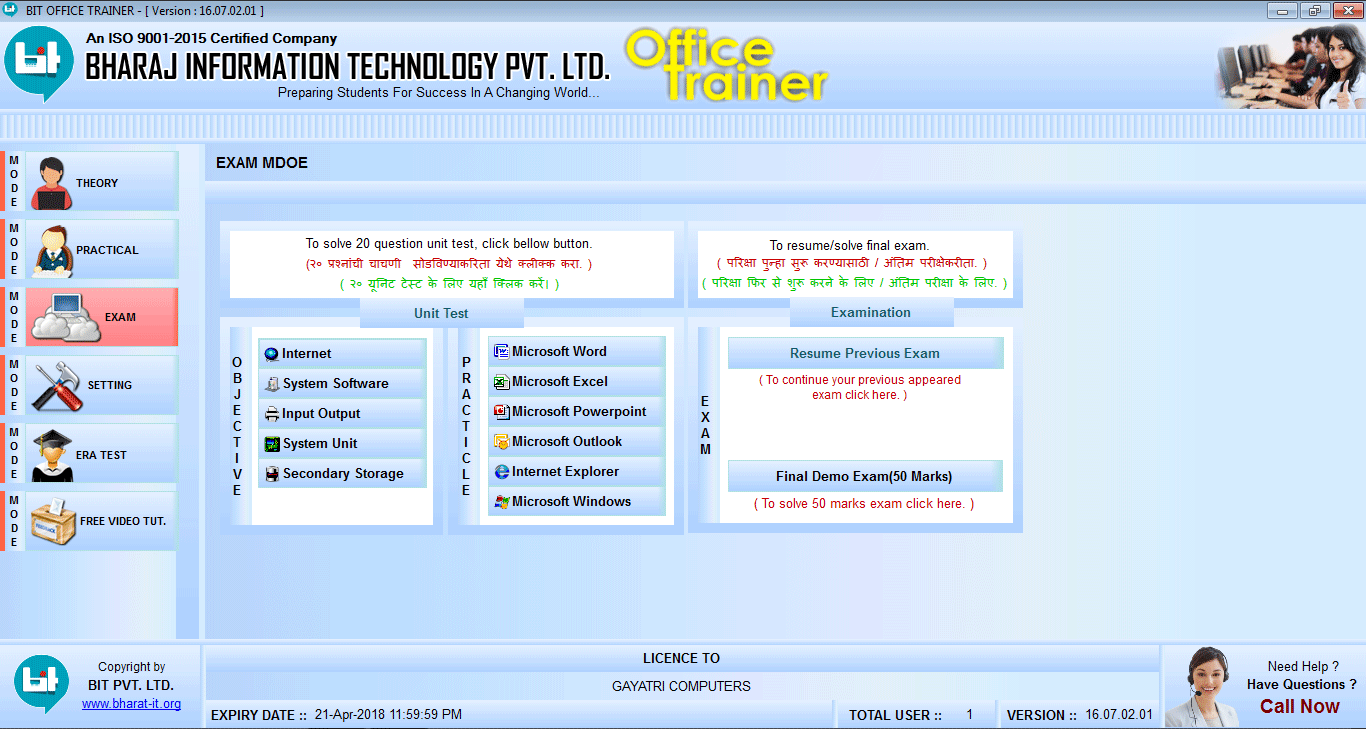Screen dimensions: 1366x729
Task: Click the Microsoft Windows flag icon
Action: pyautogui.click(x=501, y=502)
